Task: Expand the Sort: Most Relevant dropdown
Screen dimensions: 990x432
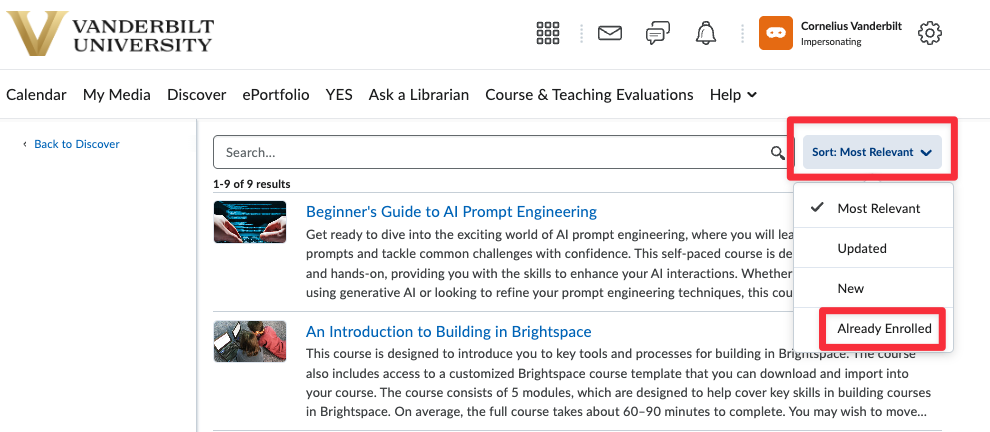Action: point(872,152)
